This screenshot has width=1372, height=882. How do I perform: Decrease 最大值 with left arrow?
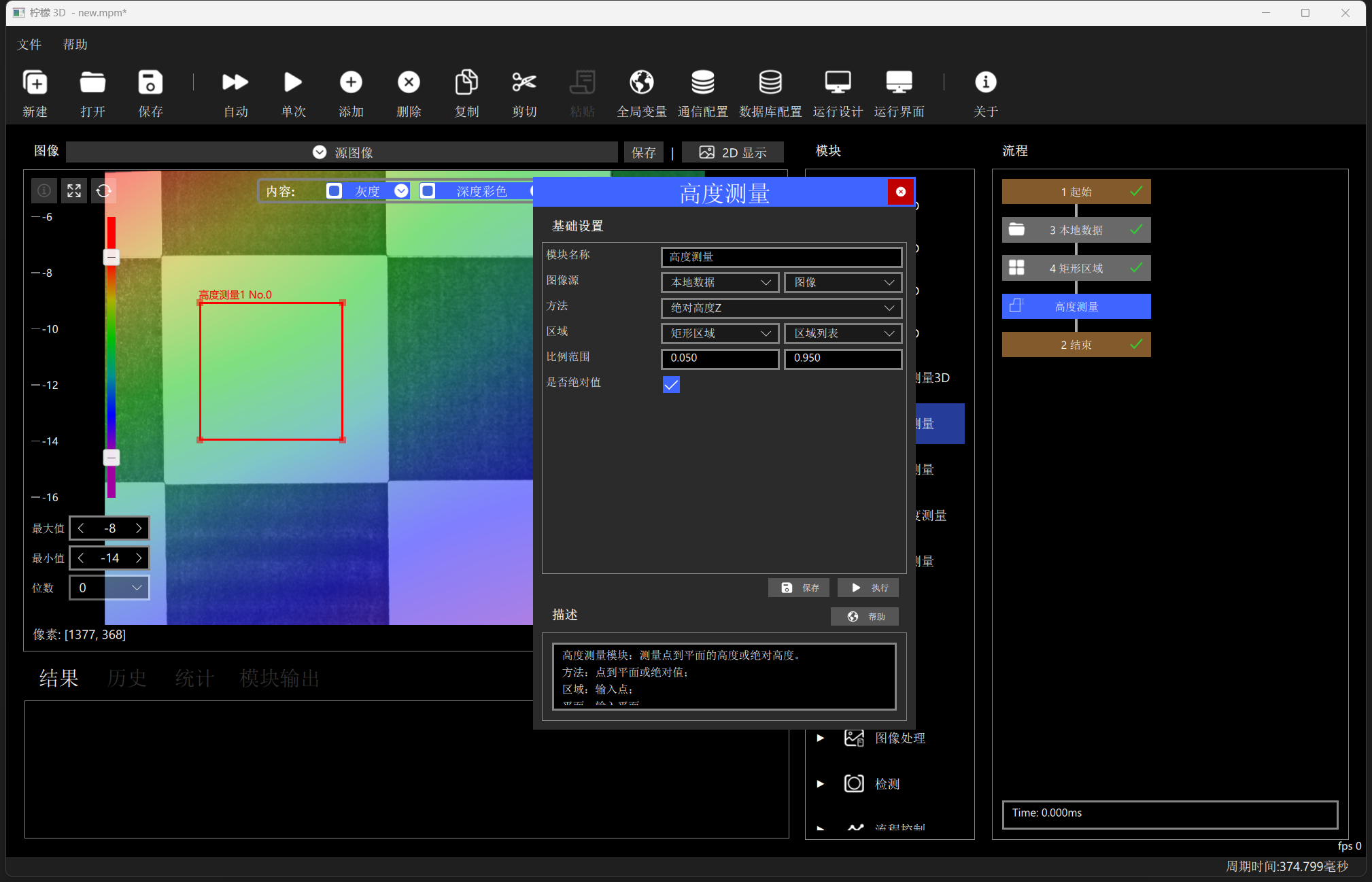point(81,528)
